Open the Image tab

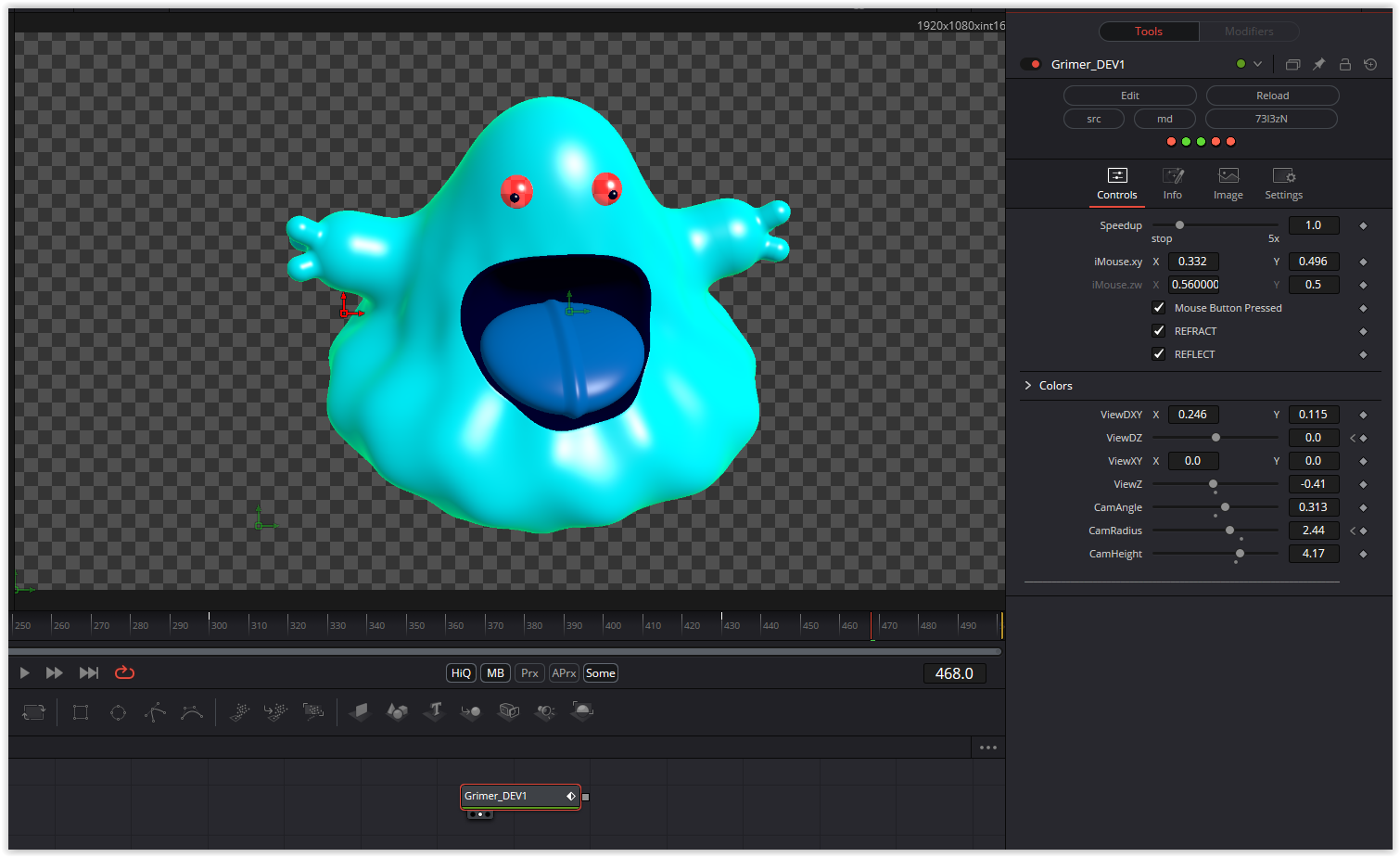pyautogui.click(x=1228, y=185)
